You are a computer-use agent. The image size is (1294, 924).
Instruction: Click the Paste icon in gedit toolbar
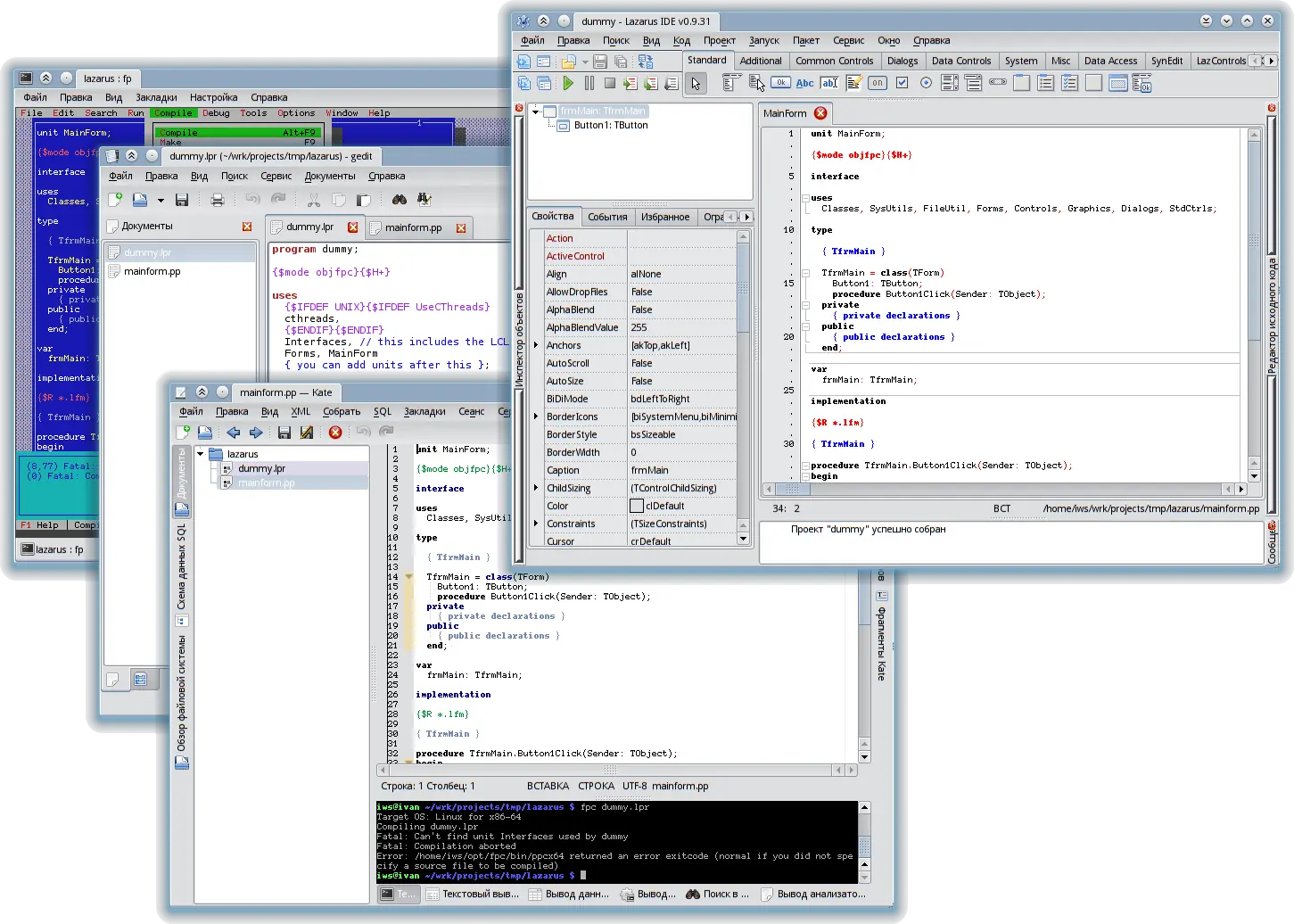(x=364, y=200)
